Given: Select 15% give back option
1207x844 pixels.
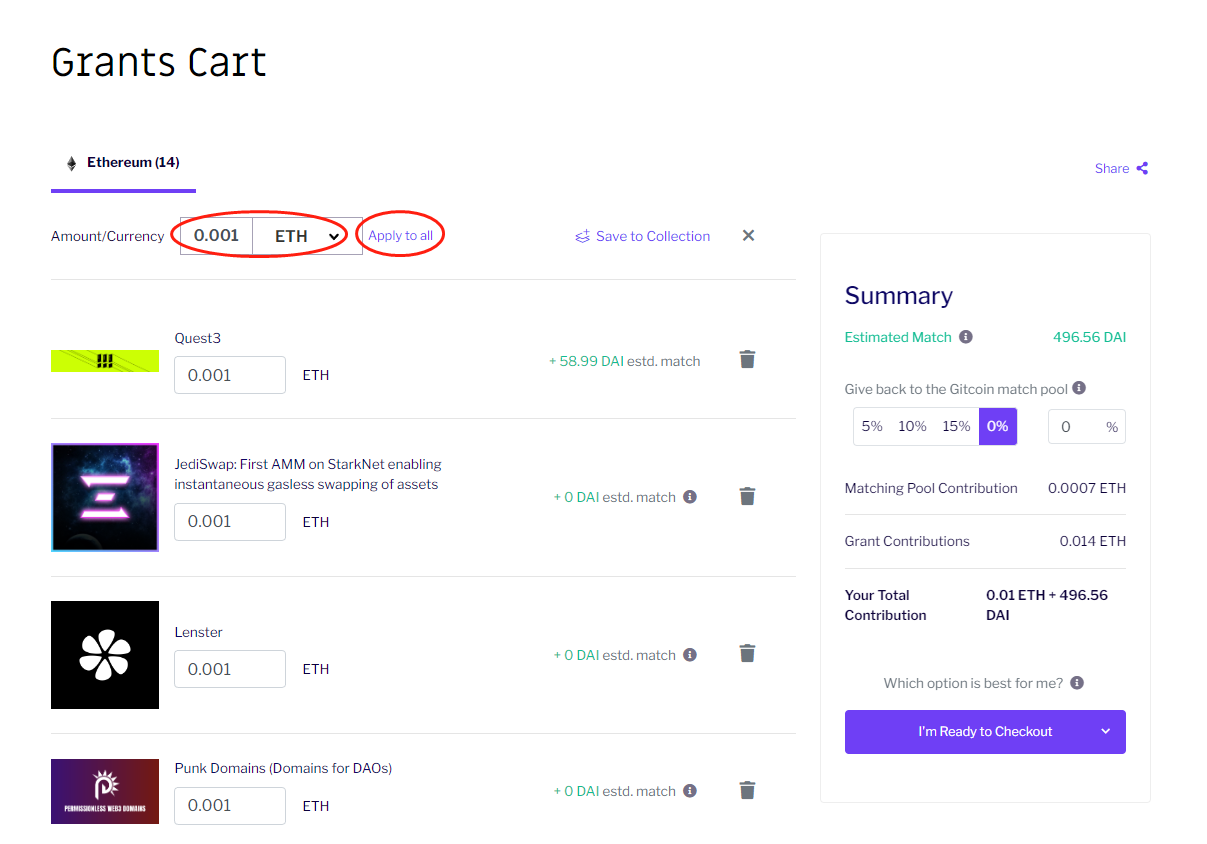Looking at the screenshot, I should [956, 426].
